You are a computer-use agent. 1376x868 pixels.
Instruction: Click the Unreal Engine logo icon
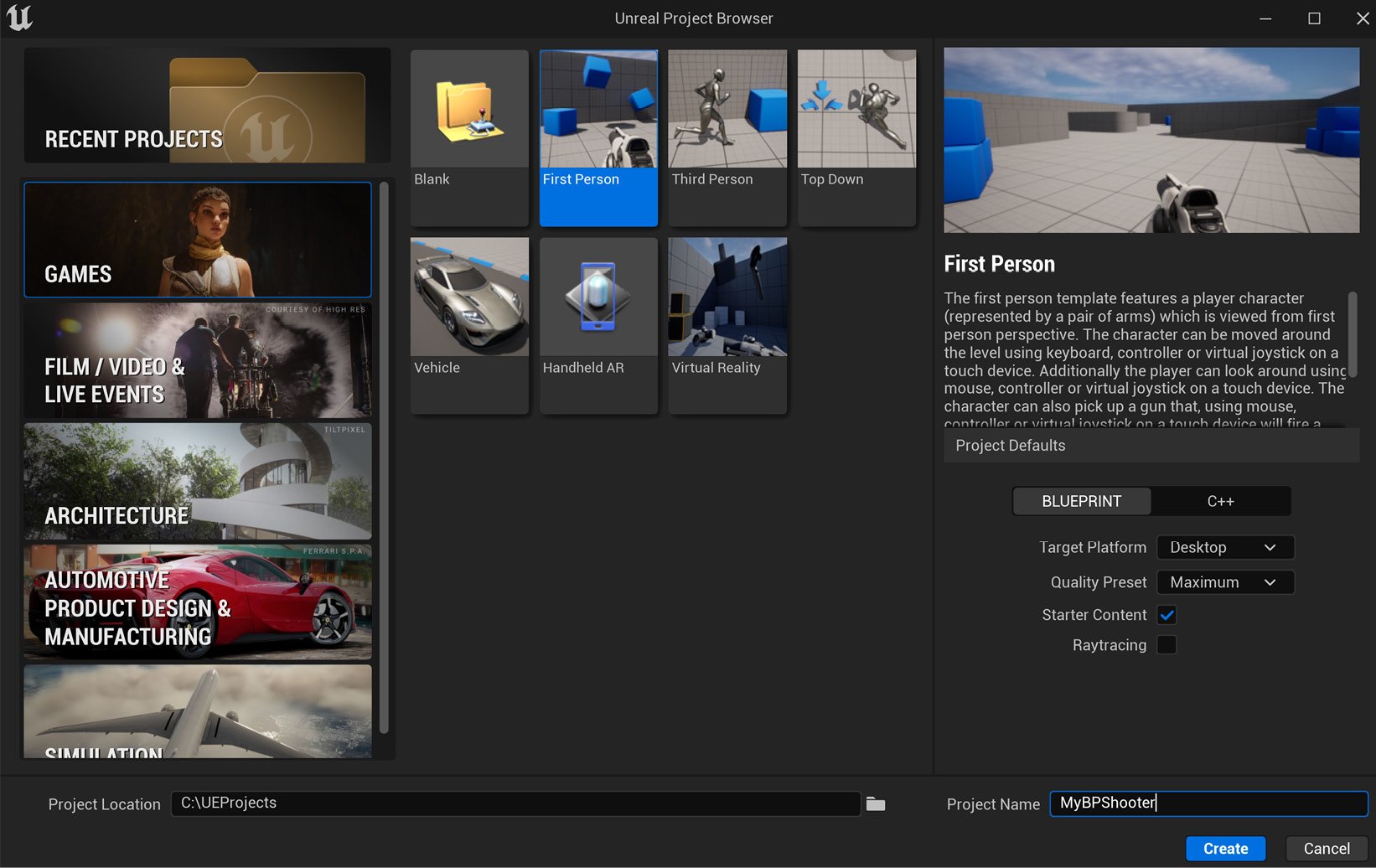tap(19, 18)
